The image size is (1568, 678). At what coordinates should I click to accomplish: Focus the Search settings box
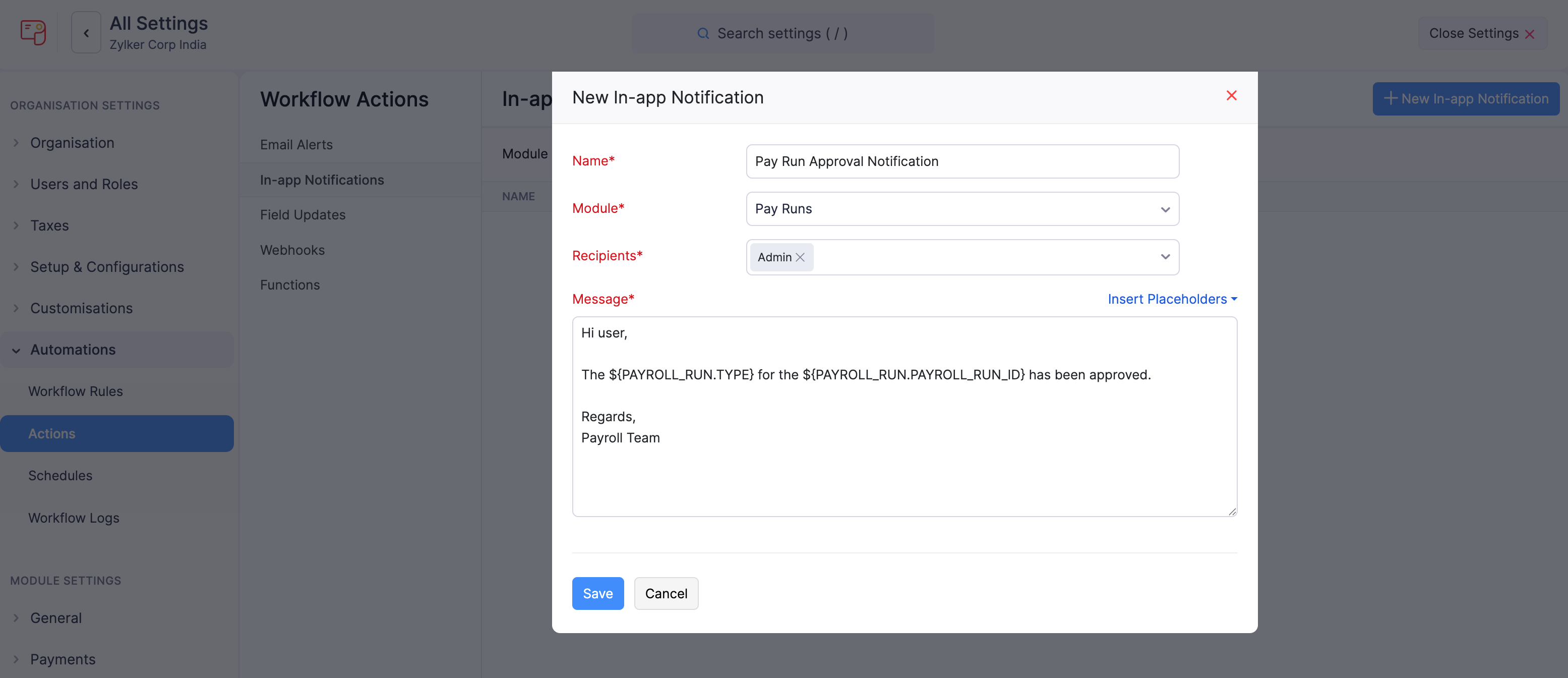point(782,33)
